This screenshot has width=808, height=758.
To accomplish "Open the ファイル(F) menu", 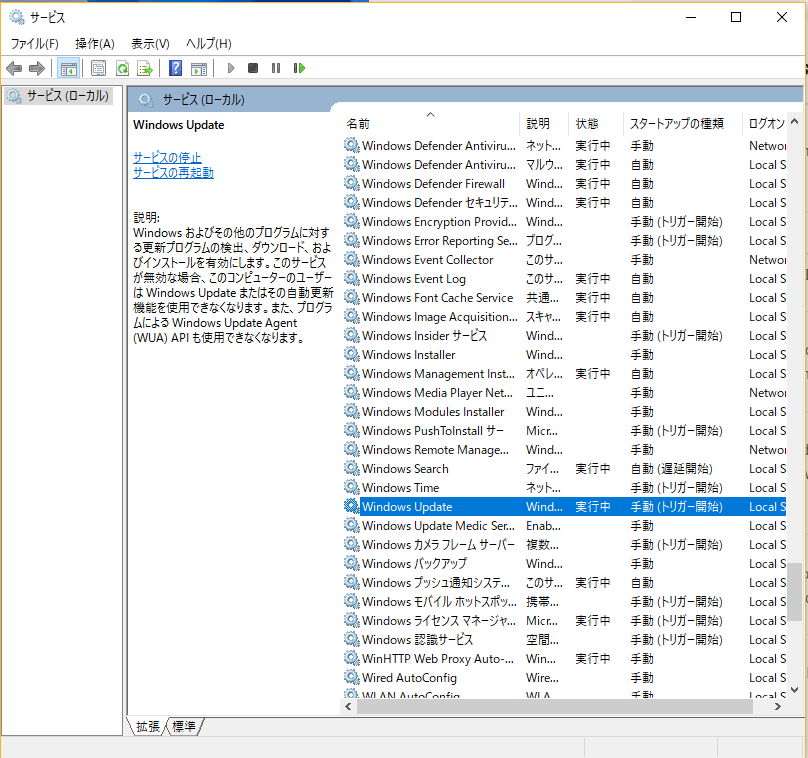I will click(x=34, y=44).
